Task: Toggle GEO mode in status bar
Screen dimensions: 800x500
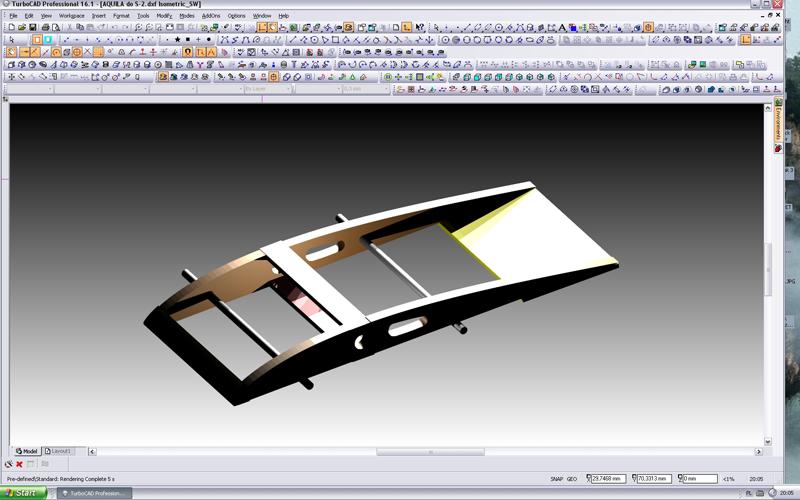Action: click(572, 479)
